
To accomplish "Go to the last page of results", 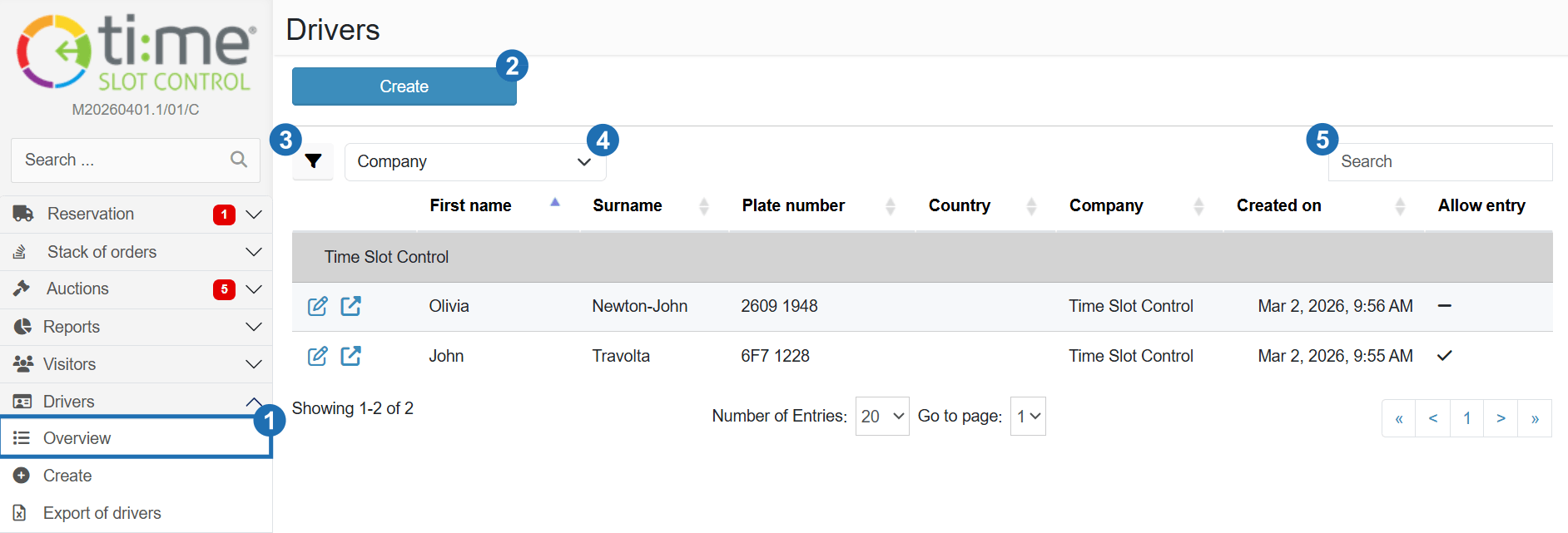I will click(x=1534, y=418).
